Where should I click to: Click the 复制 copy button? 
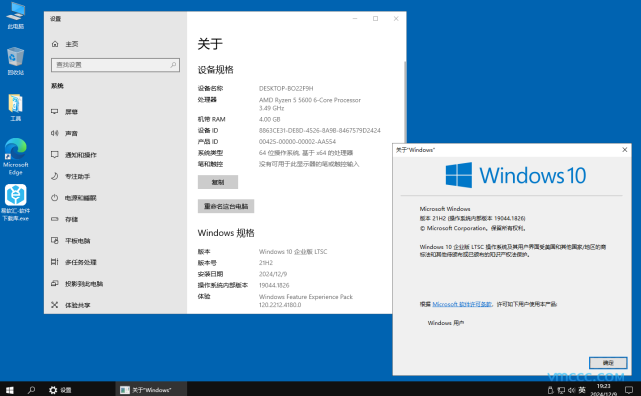click(217, 182)
